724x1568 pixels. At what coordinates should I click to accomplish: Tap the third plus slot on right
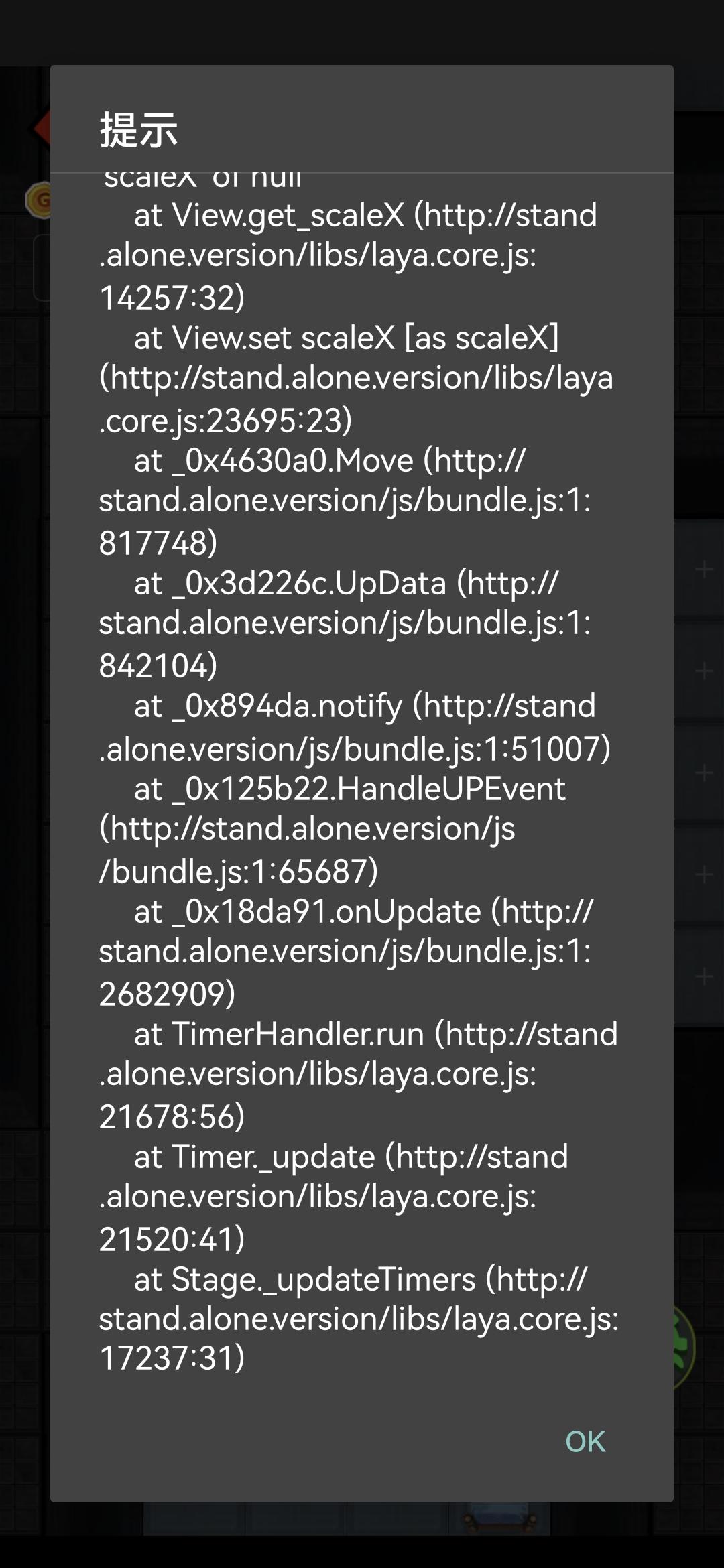tap(703, 773)
